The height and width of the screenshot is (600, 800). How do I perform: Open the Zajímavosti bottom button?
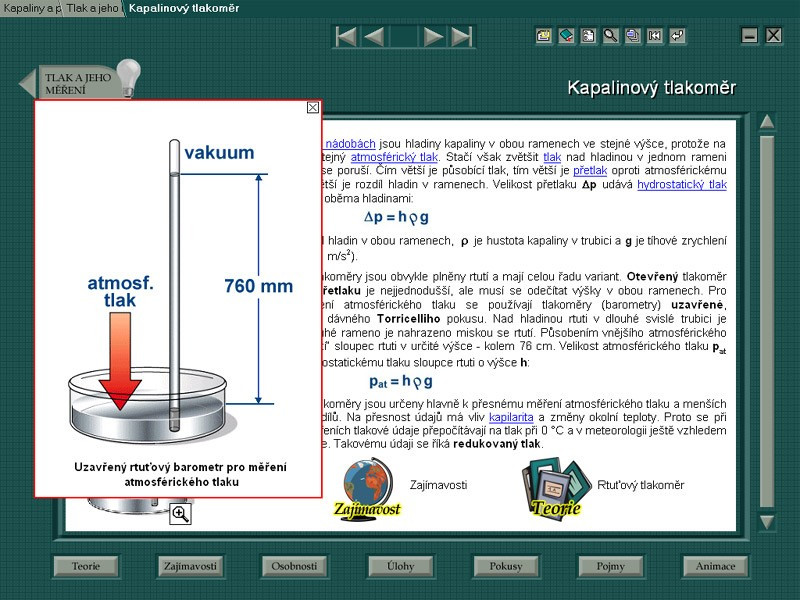click(x=190, y=566)
